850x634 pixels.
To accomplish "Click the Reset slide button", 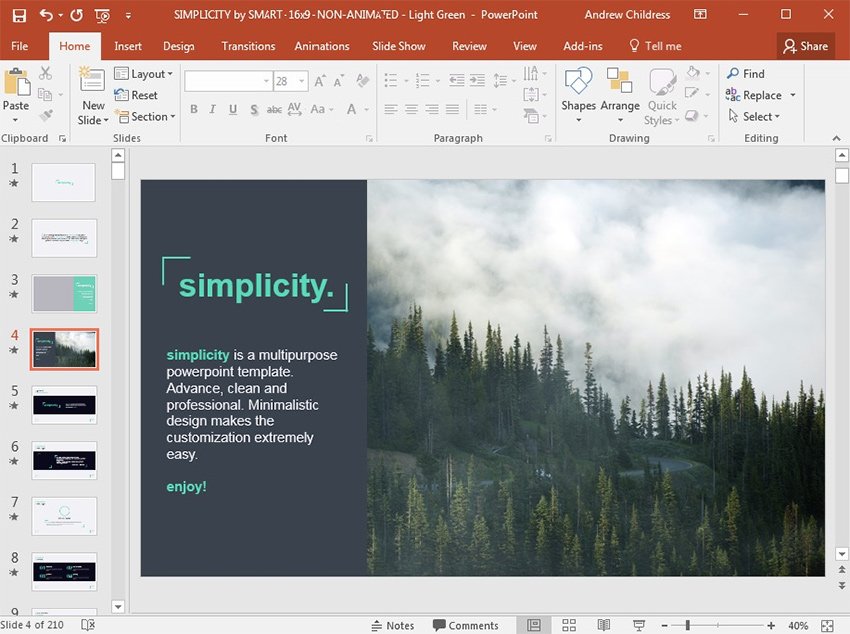I will click(x=136, y=95).
